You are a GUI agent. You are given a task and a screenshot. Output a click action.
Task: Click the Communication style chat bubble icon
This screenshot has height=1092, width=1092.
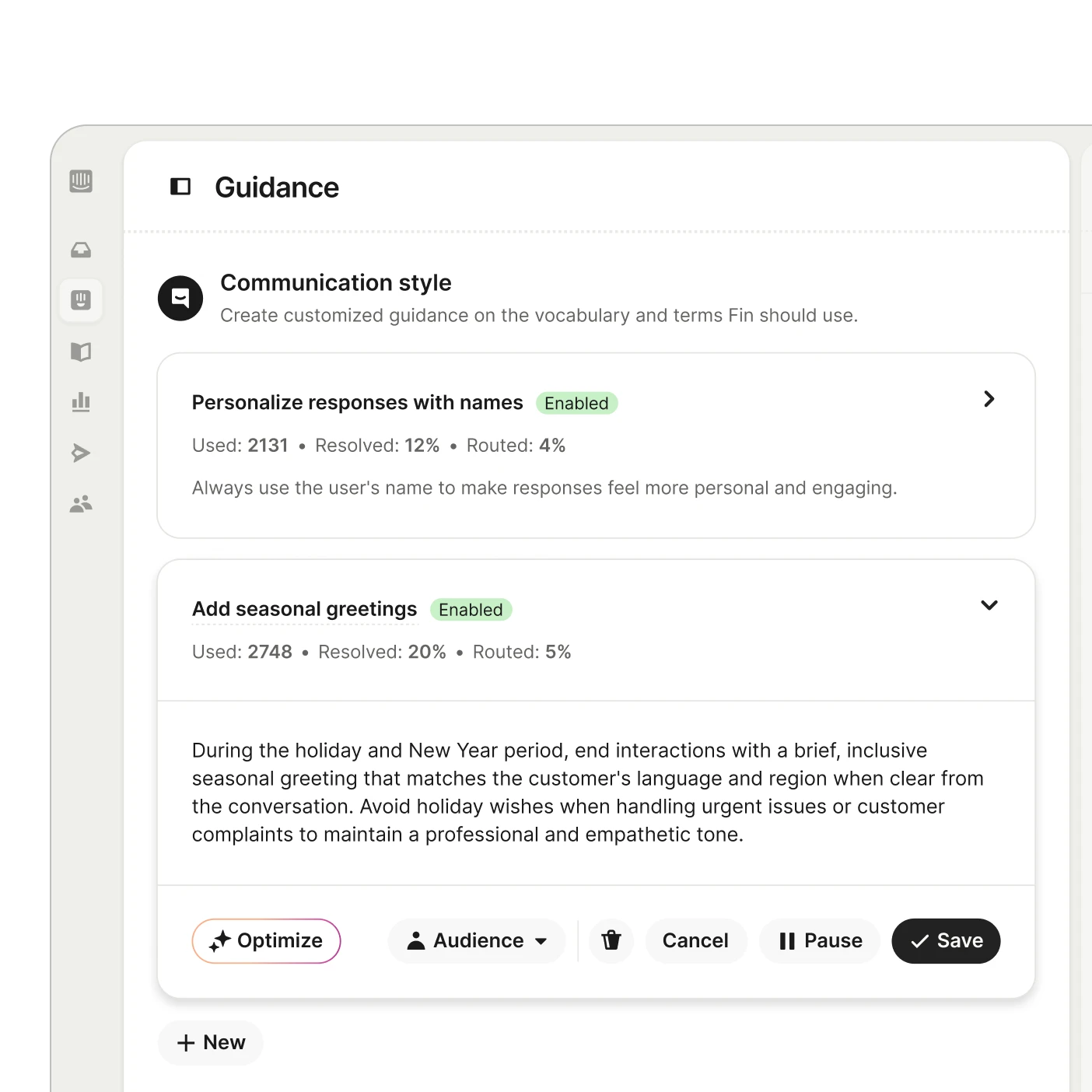click(180, 298)
